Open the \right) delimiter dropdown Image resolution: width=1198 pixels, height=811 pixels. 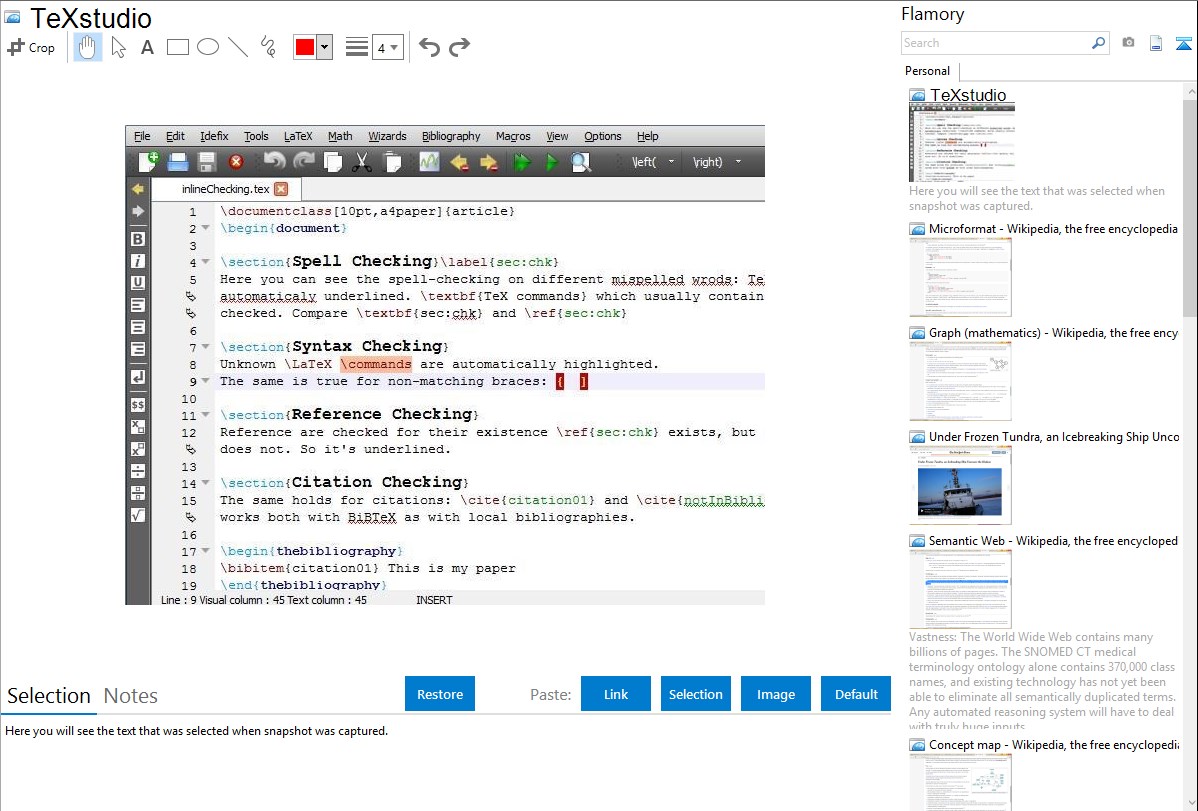click(738, 162)
